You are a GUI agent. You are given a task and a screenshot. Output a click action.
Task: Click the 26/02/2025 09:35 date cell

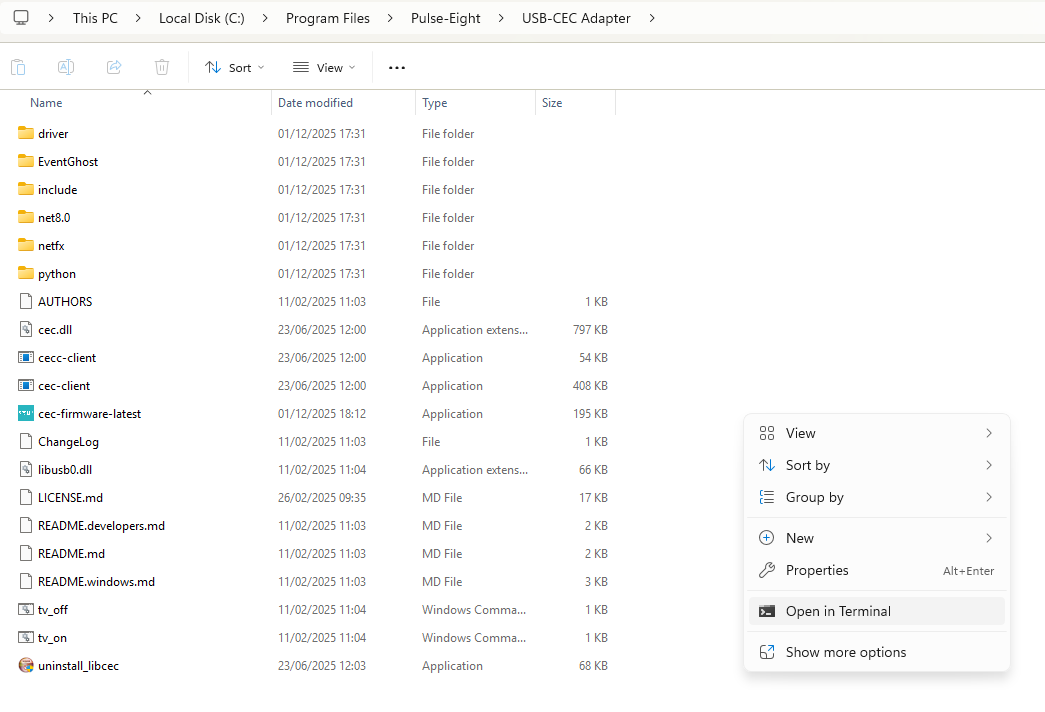pos(322,497)
